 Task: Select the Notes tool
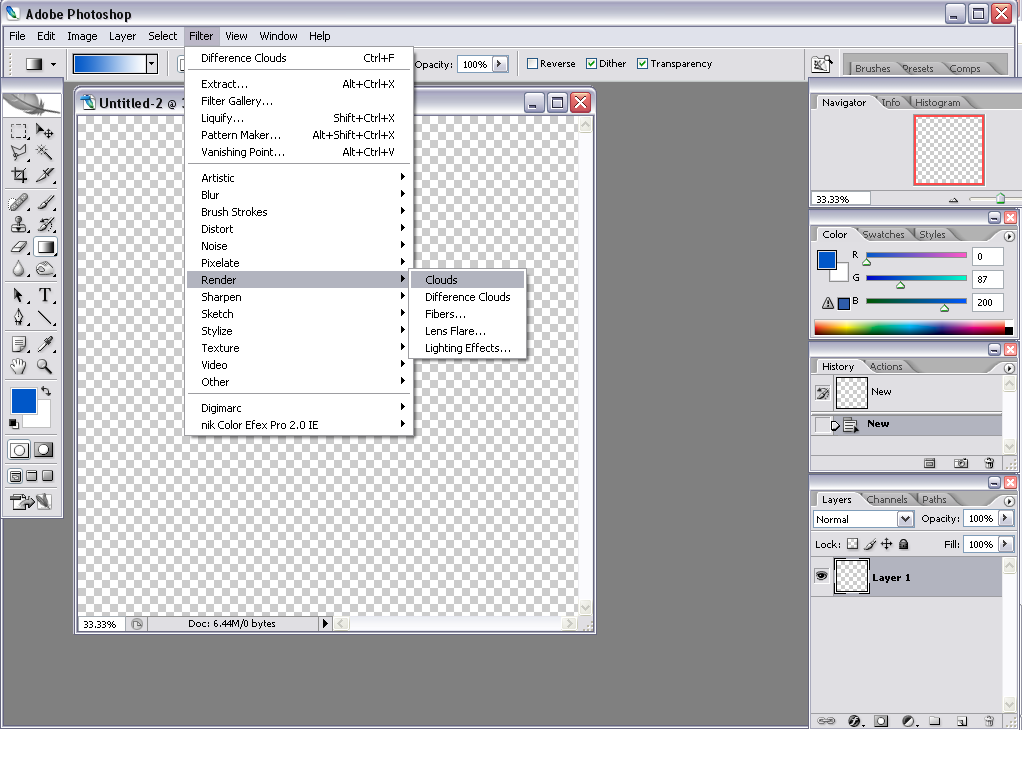[x=19, y=344]
